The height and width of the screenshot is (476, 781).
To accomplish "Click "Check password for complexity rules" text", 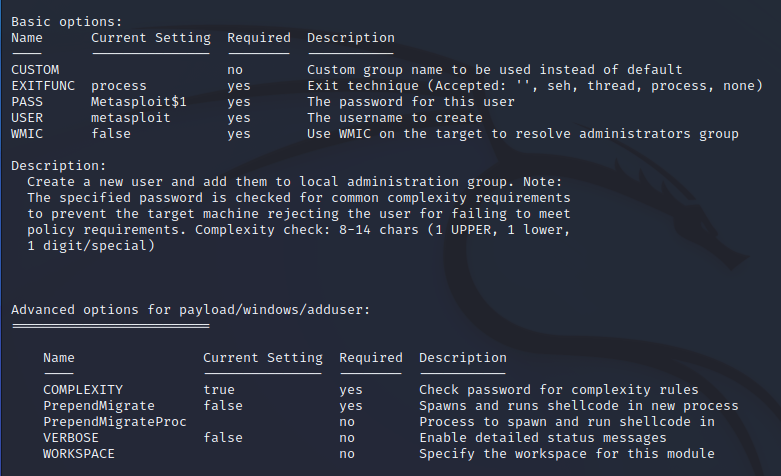I will tap(559, 390).
